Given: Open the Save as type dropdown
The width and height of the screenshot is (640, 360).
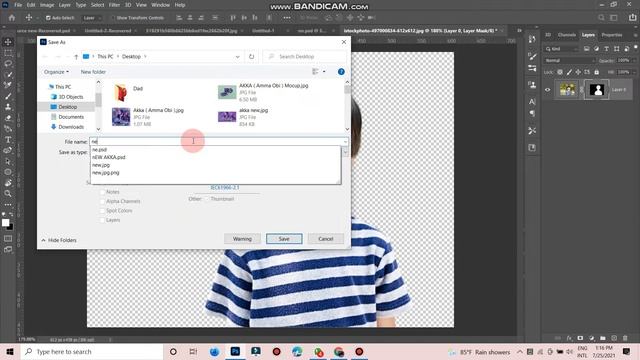Looking at the screenshot, I should [x=345, y=152].
